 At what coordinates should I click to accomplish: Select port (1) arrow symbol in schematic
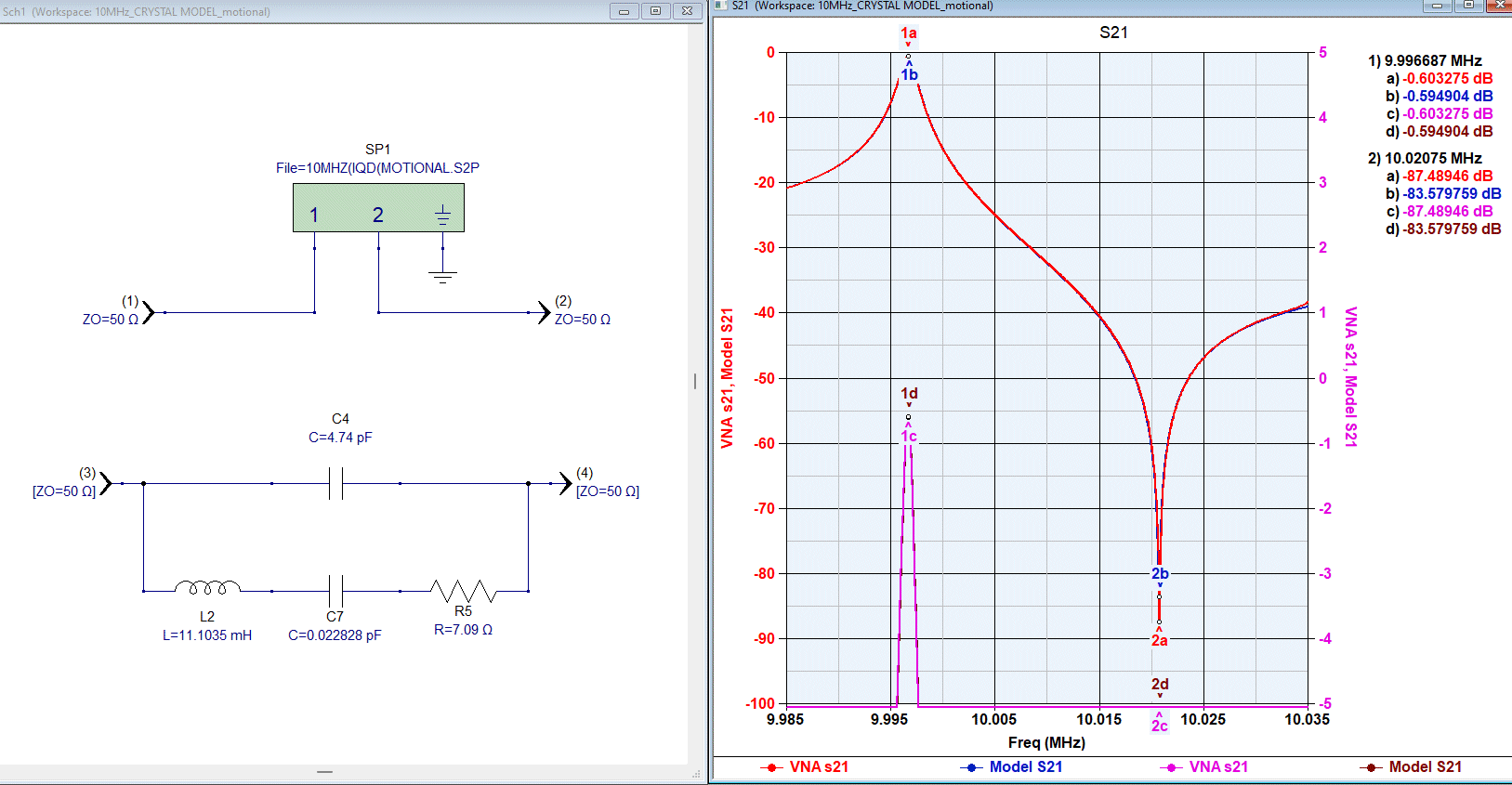pyautogui.click(x=149, y=312)
